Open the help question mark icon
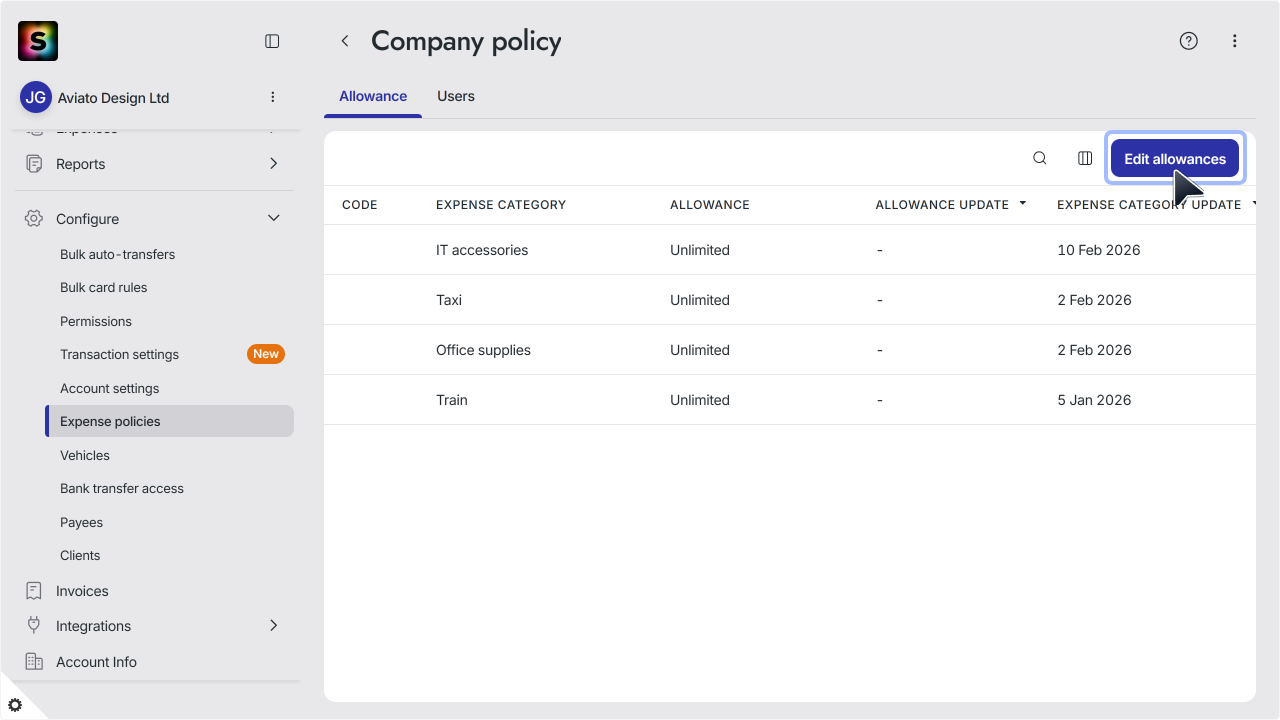The image size is (1280, 720). pos(1189,41)
